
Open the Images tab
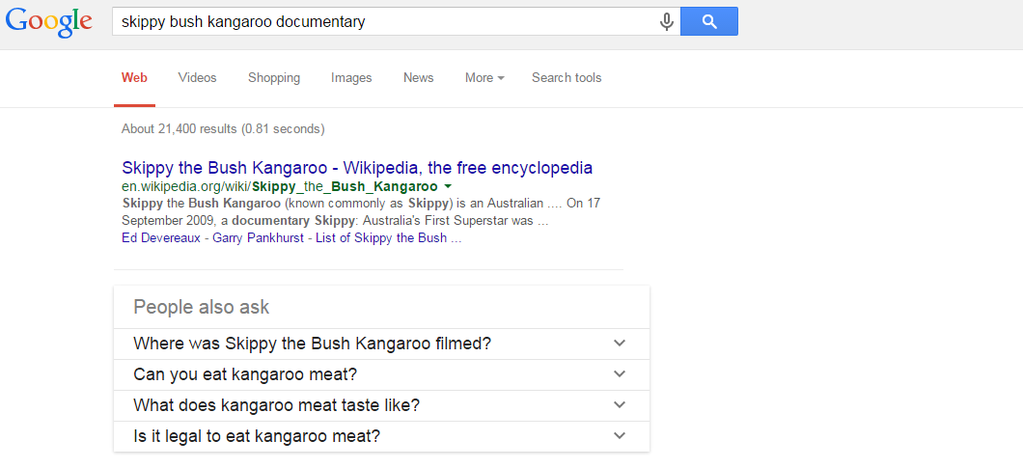[351, 78]
